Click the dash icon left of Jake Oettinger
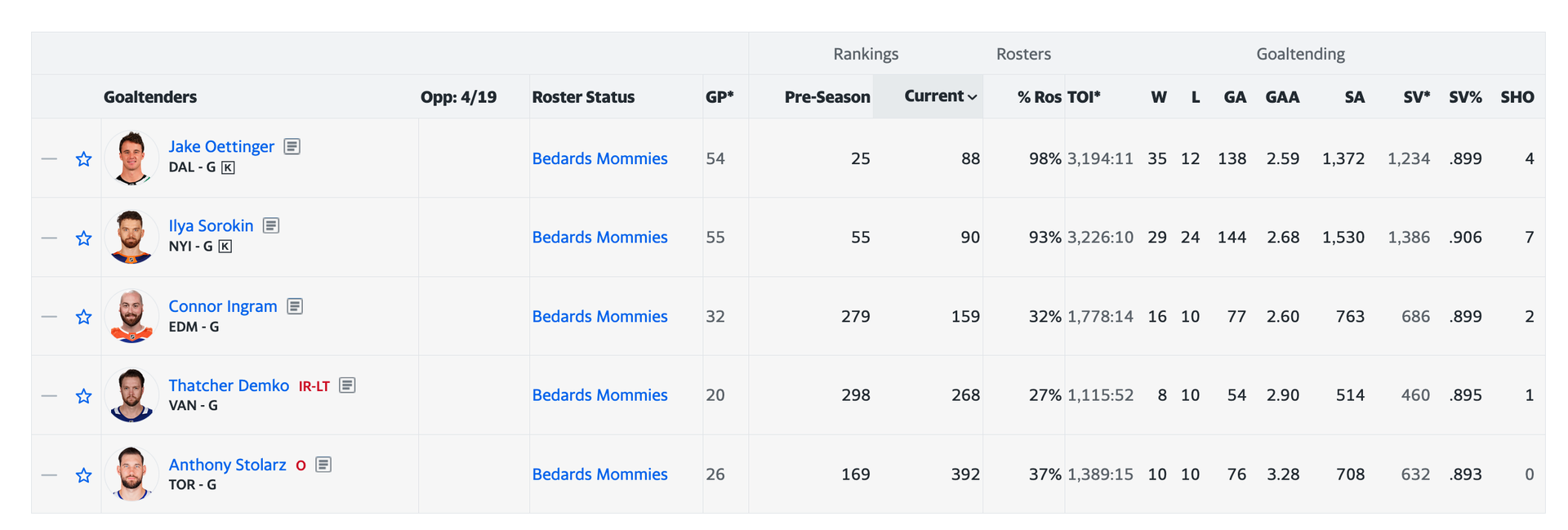This screenshot has height=530, width=1568. 49,158
